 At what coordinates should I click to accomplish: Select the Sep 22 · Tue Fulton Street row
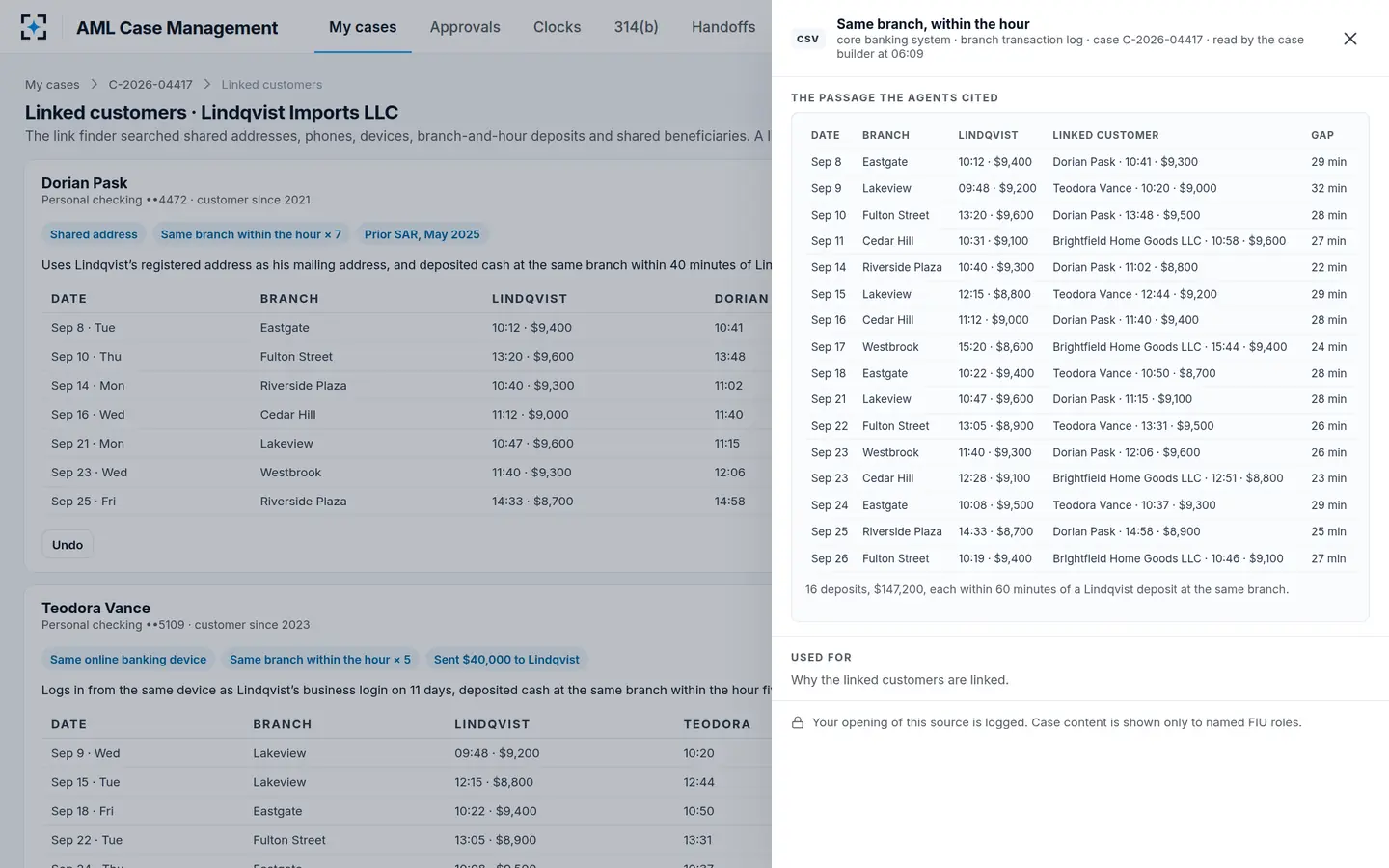pos(406,840)
